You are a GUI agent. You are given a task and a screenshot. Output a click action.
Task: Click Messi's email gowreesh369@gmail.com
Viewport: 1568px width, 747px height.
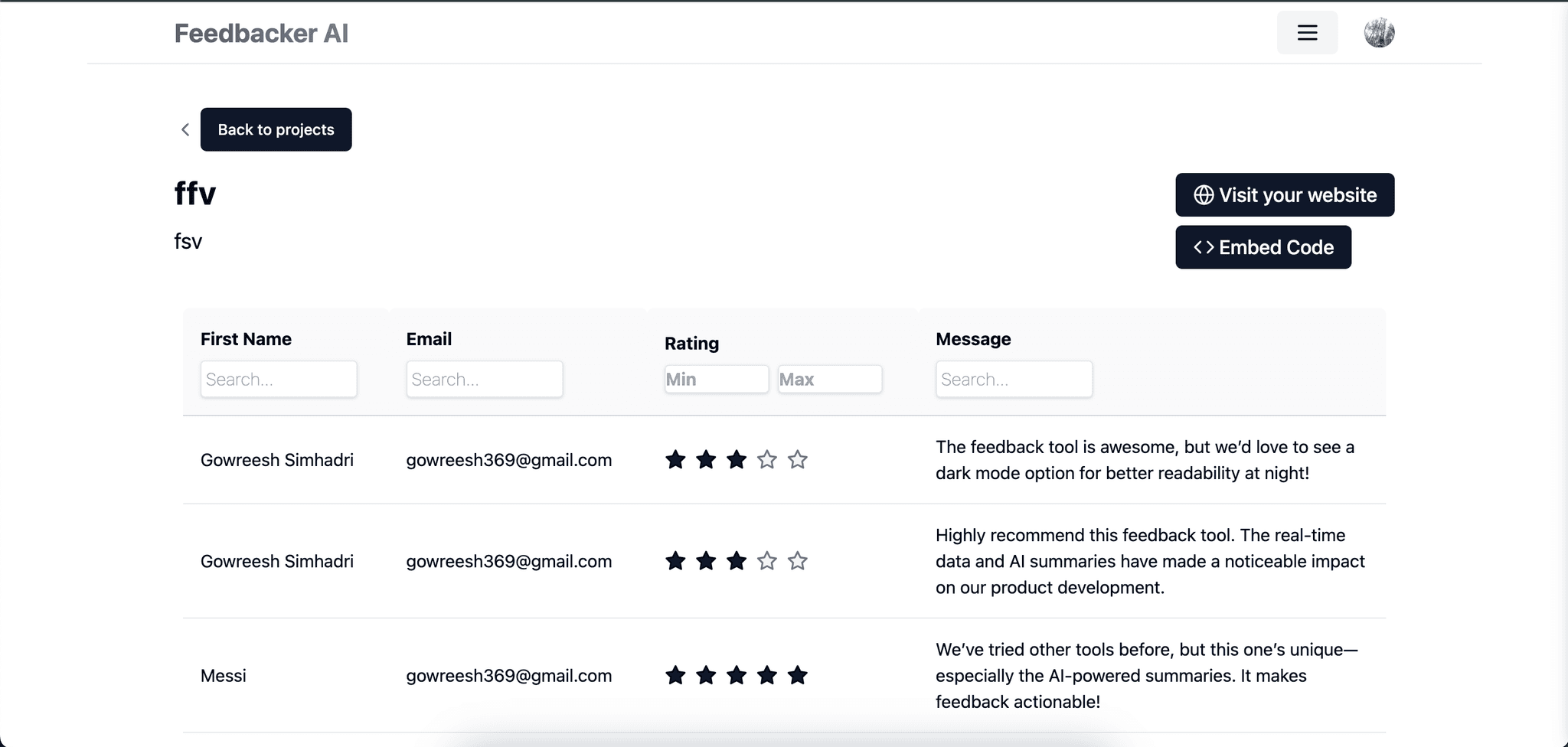509,676
